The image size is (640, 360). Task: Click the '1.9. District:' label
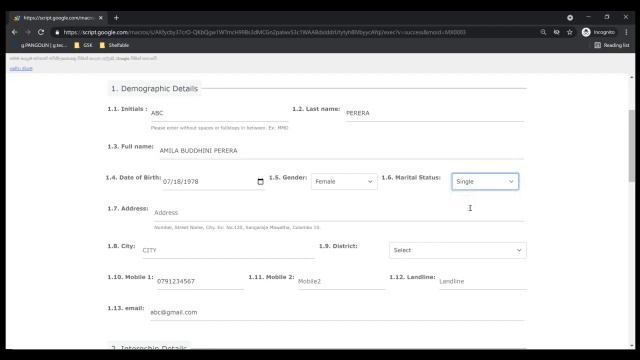point(338,246)
